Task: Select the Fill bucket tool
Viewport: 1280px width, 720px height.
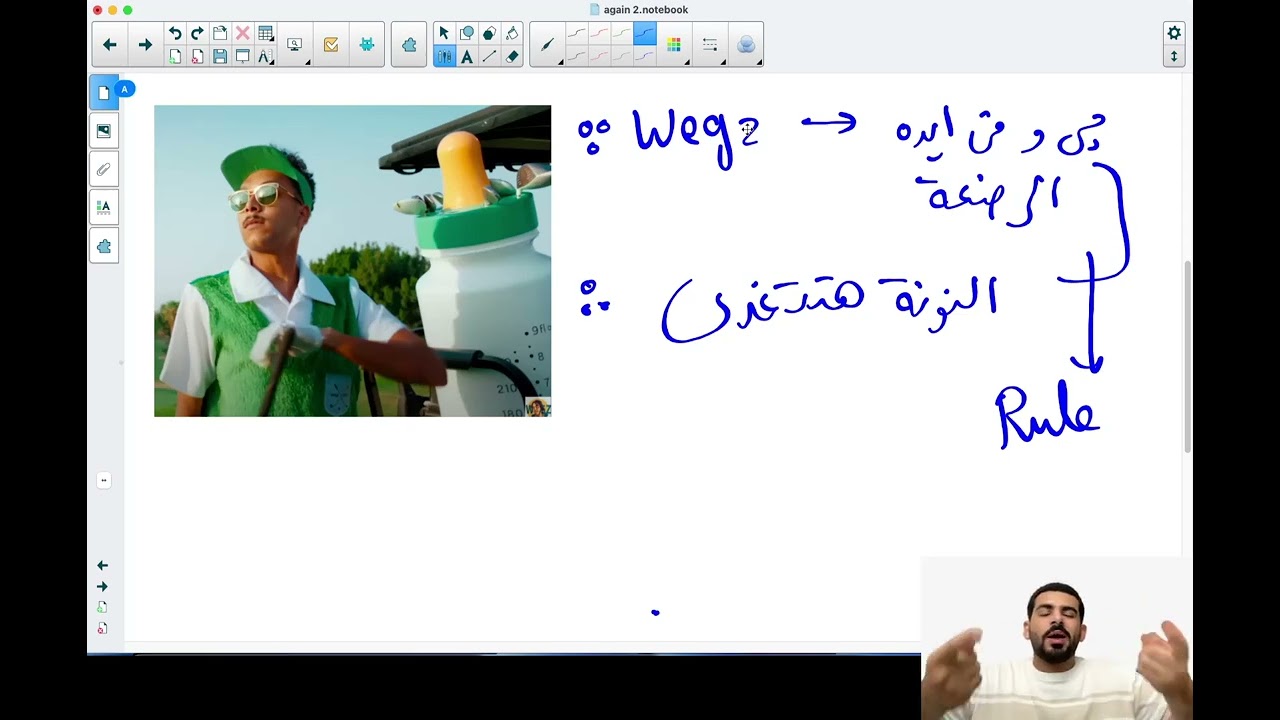Action: (512, 33)
